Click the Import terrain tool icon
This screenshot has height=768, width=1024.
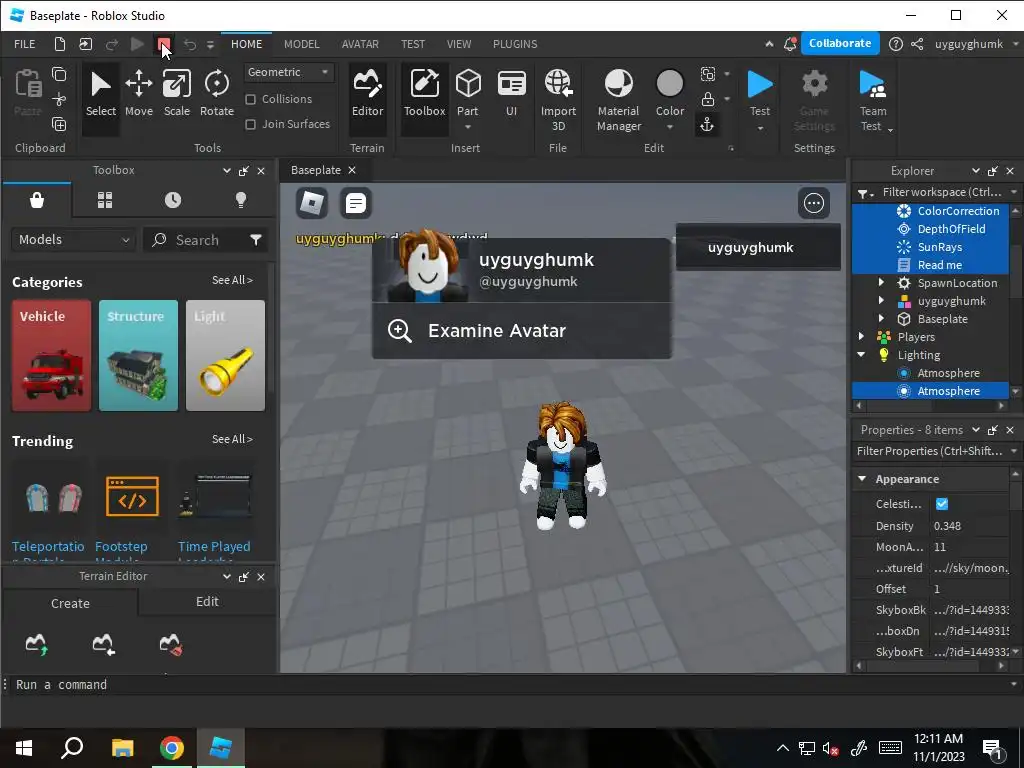point(103,644)
